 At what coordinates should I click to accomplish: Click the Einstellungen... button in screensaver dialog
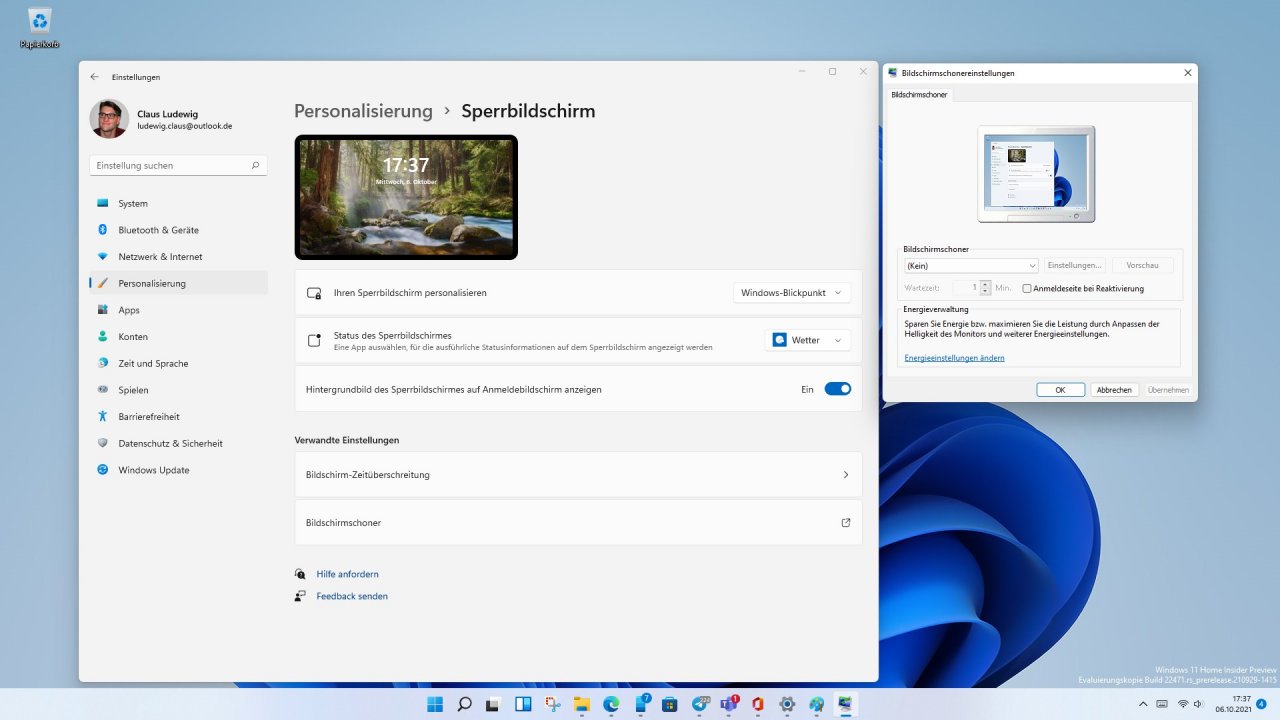[x=1074, y=265]
